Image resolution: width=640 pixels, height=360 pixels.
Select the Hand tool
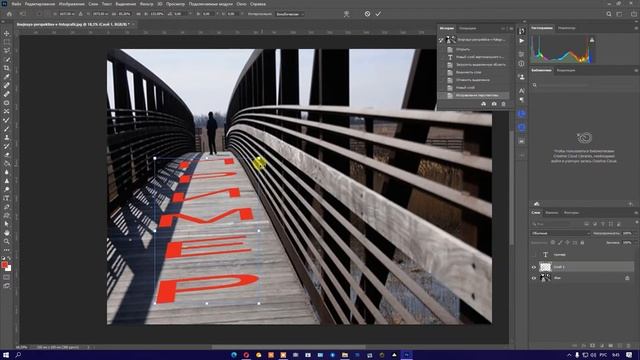pyautogui.click(x=7, y=233)
